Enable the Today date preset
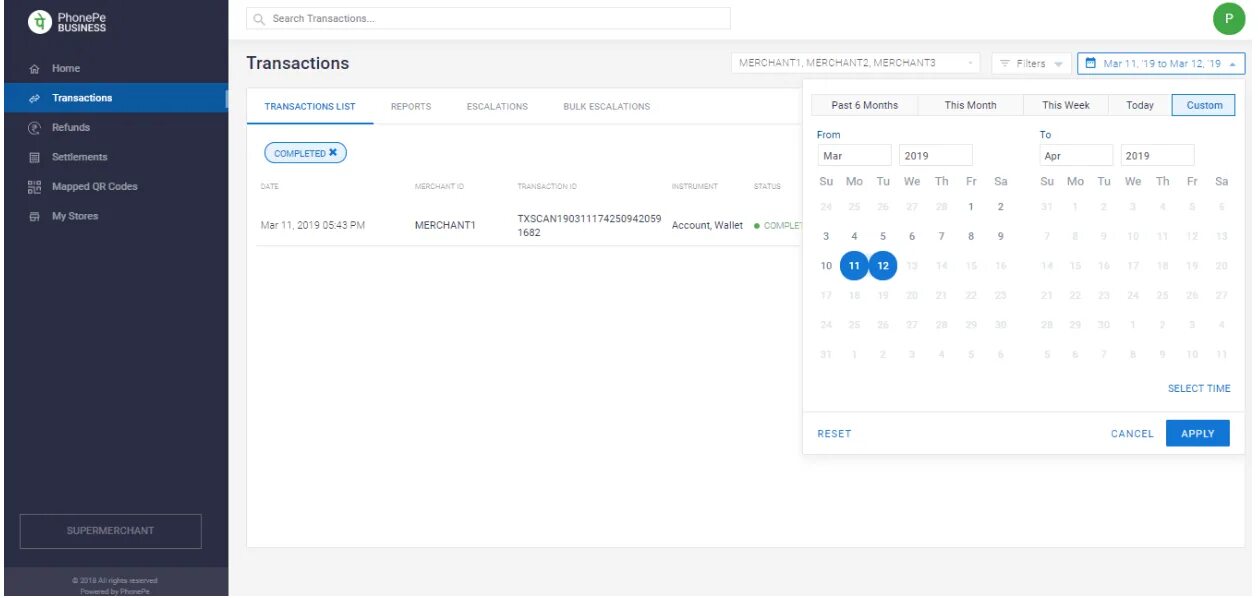The width and height of the screenshot is (1258, 598). 1139,104
